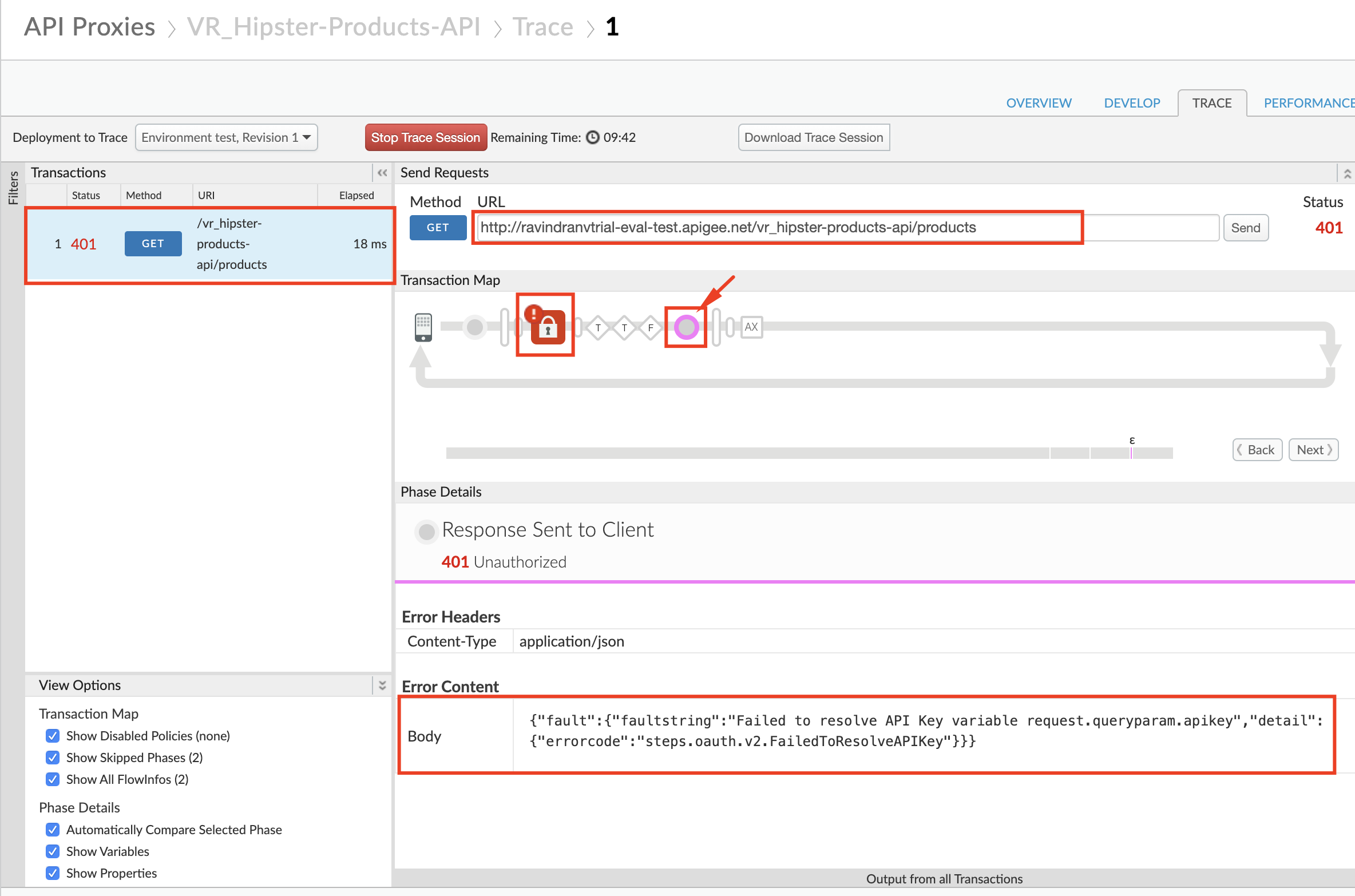Open the Environment test, Revision 1 dropdown
The height and width of the screenshot is (896, 1355).
pyautogui.click(x=227, y=137)
